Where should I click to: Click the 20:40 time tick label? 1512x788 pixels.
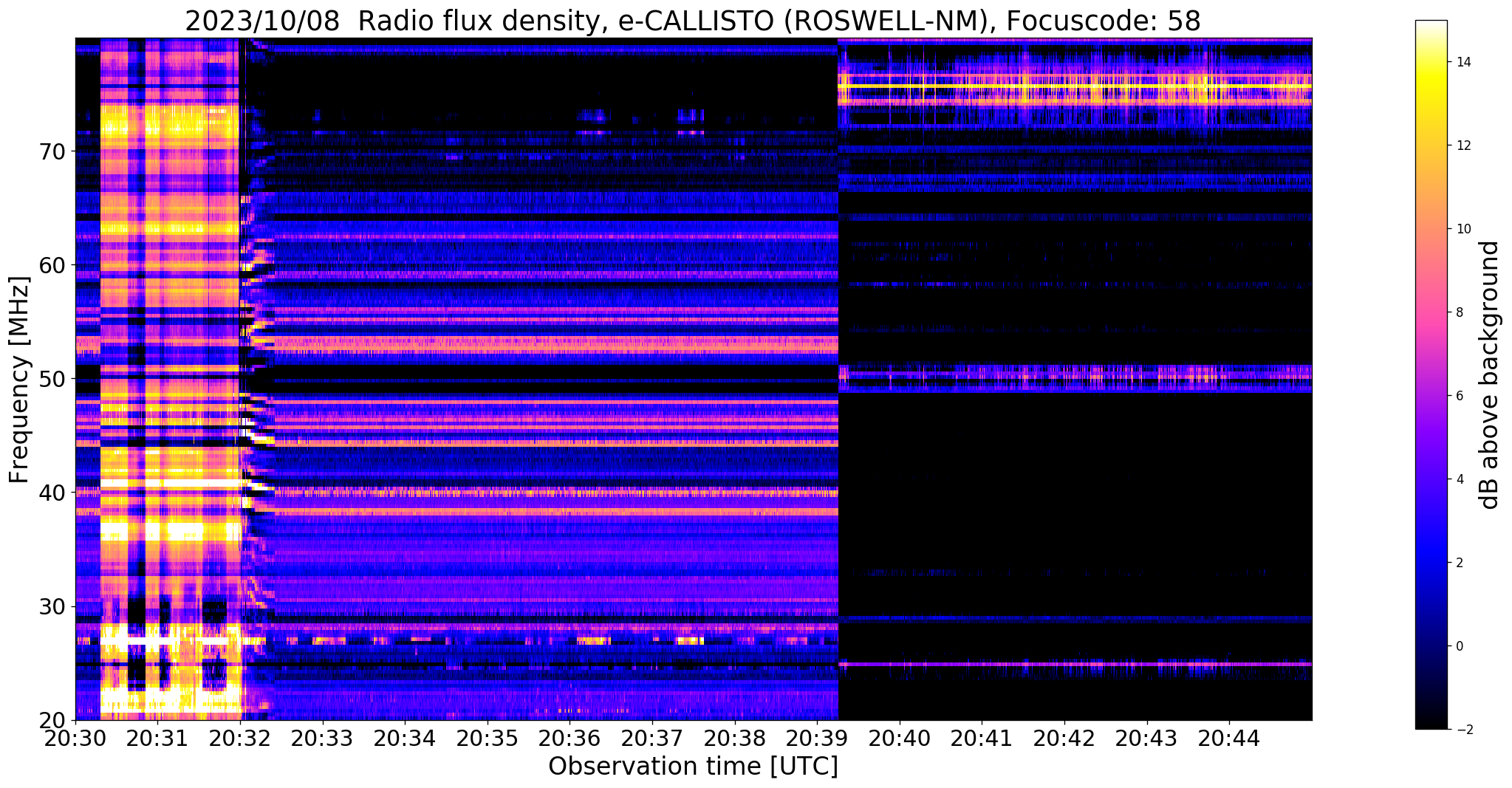[899, 737]
